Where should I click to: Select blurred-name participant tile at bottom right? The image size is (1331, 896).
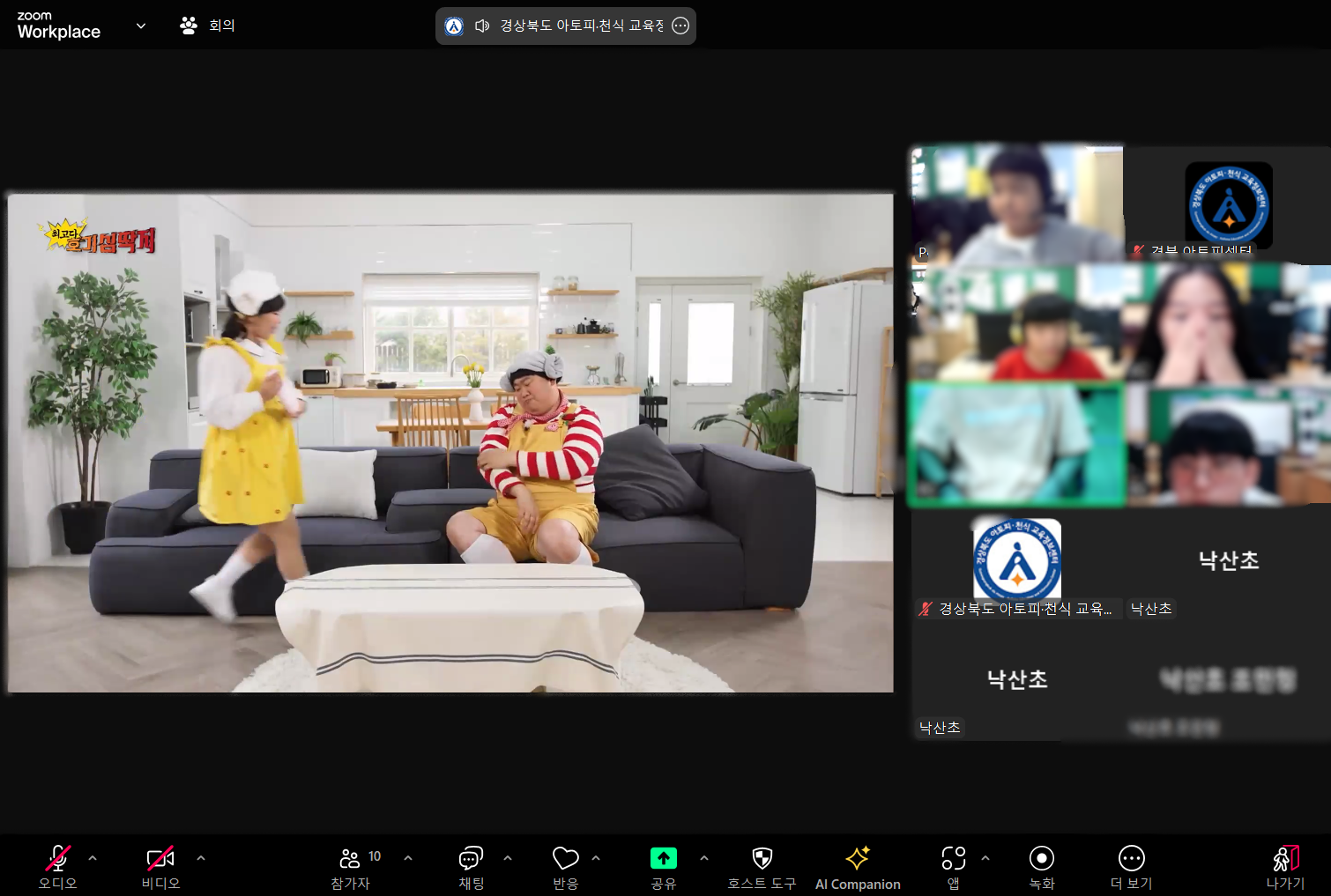(1228, 682)
